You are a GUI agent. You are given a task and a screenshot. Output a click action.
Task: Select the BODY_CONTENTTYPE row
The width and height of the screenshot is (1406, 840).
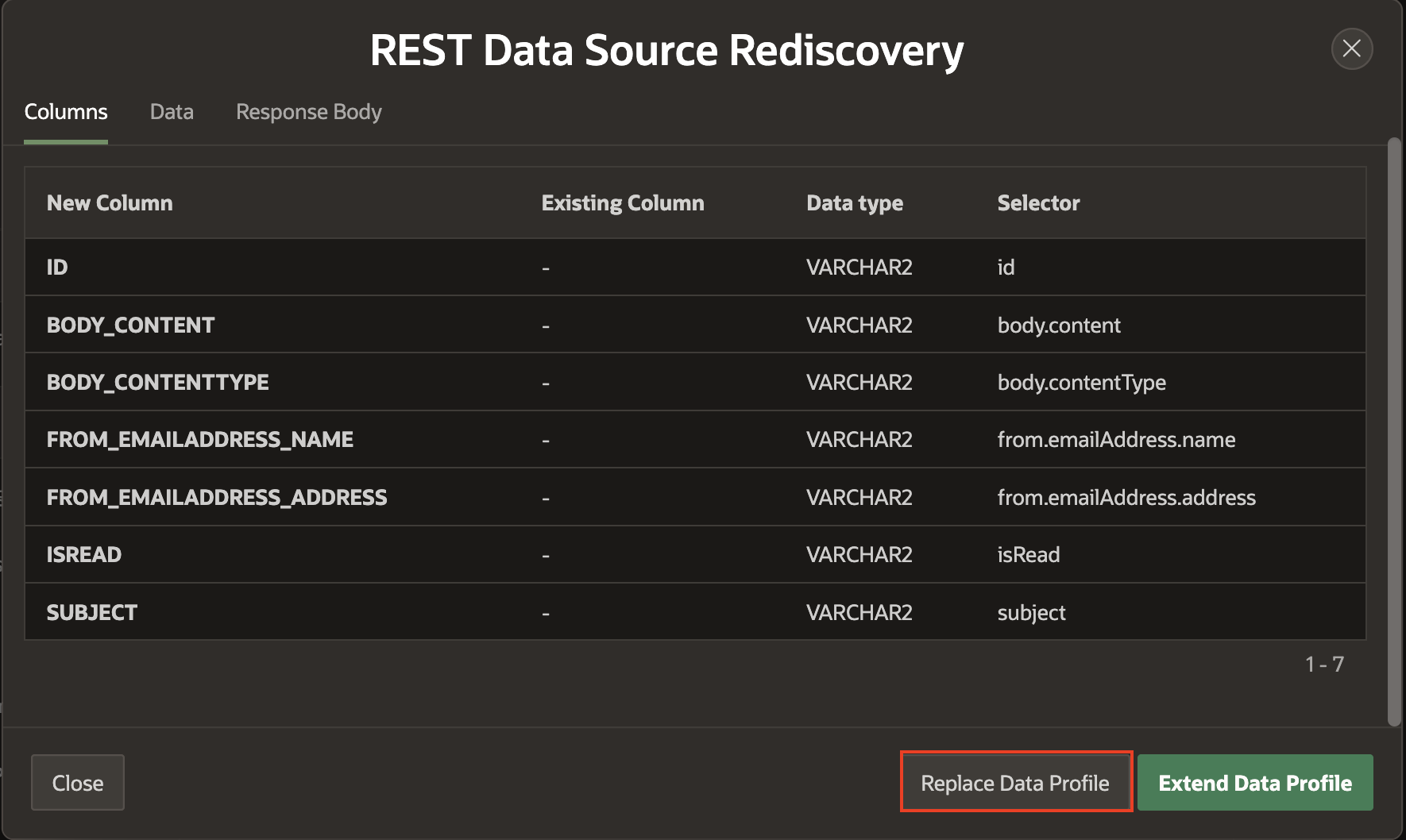157,383
